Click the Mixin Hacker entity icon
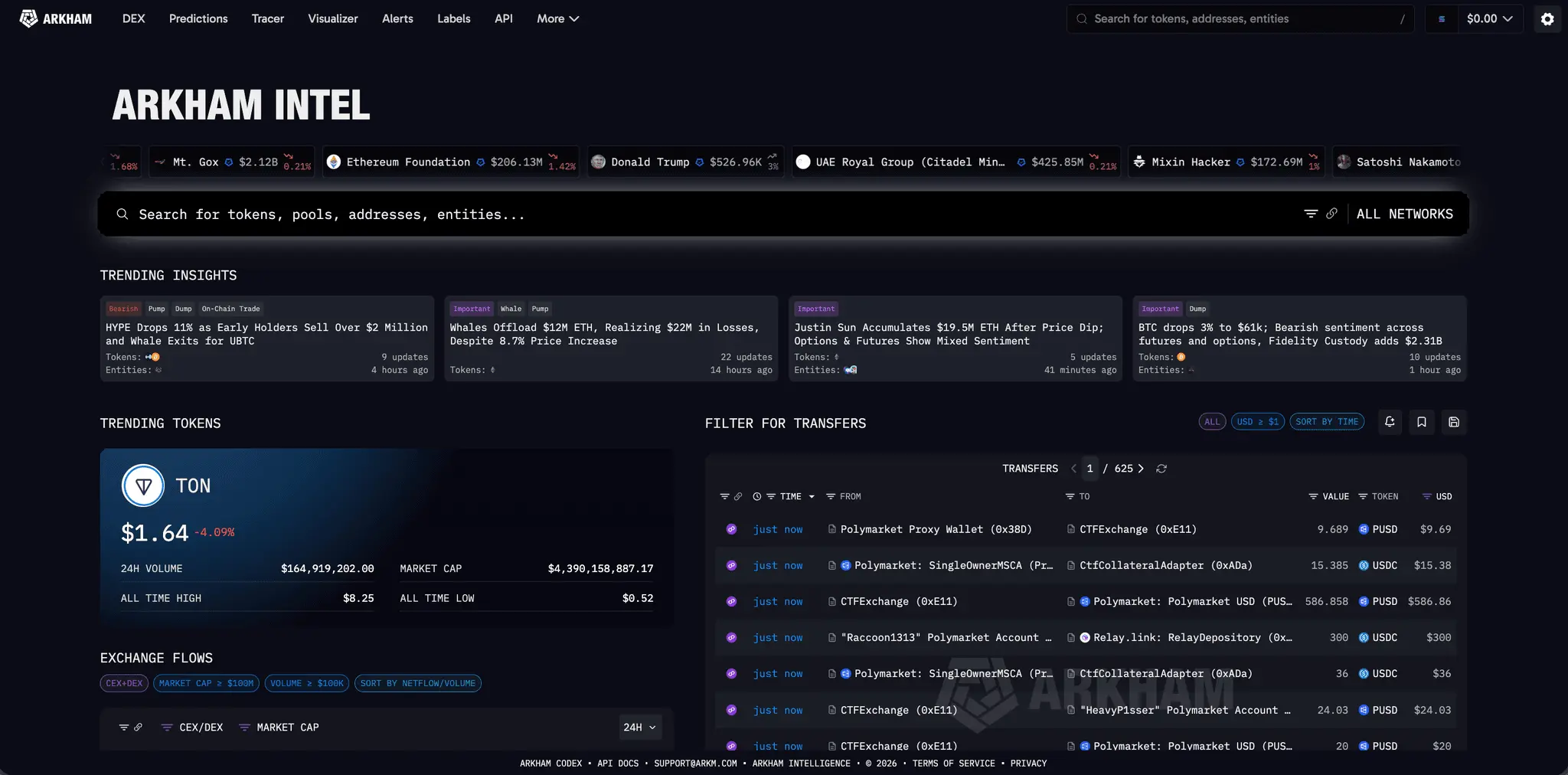The height and width of the screenshot is (775, 1568). tap(1139, 162)
